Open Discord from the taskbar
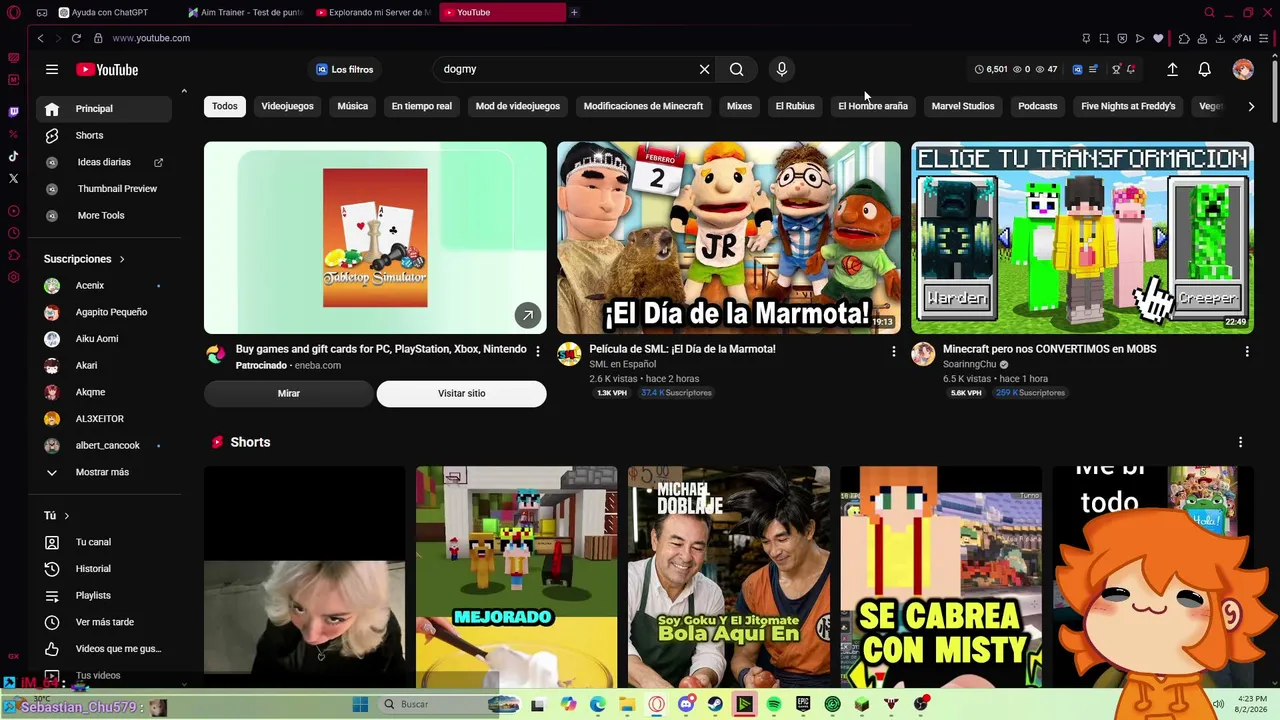Image resolution: width=1280 pixels, height=720 pixels. (x=686, y=704)
